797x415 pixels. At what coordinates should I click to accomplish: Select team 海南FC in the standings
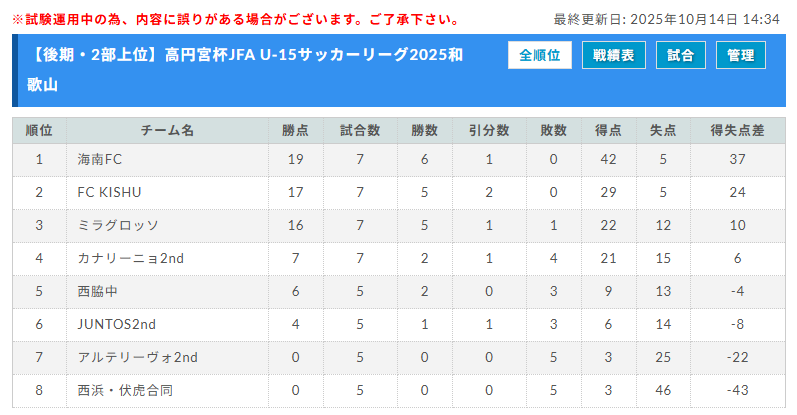pyautogui.click(x=100, y=159)
